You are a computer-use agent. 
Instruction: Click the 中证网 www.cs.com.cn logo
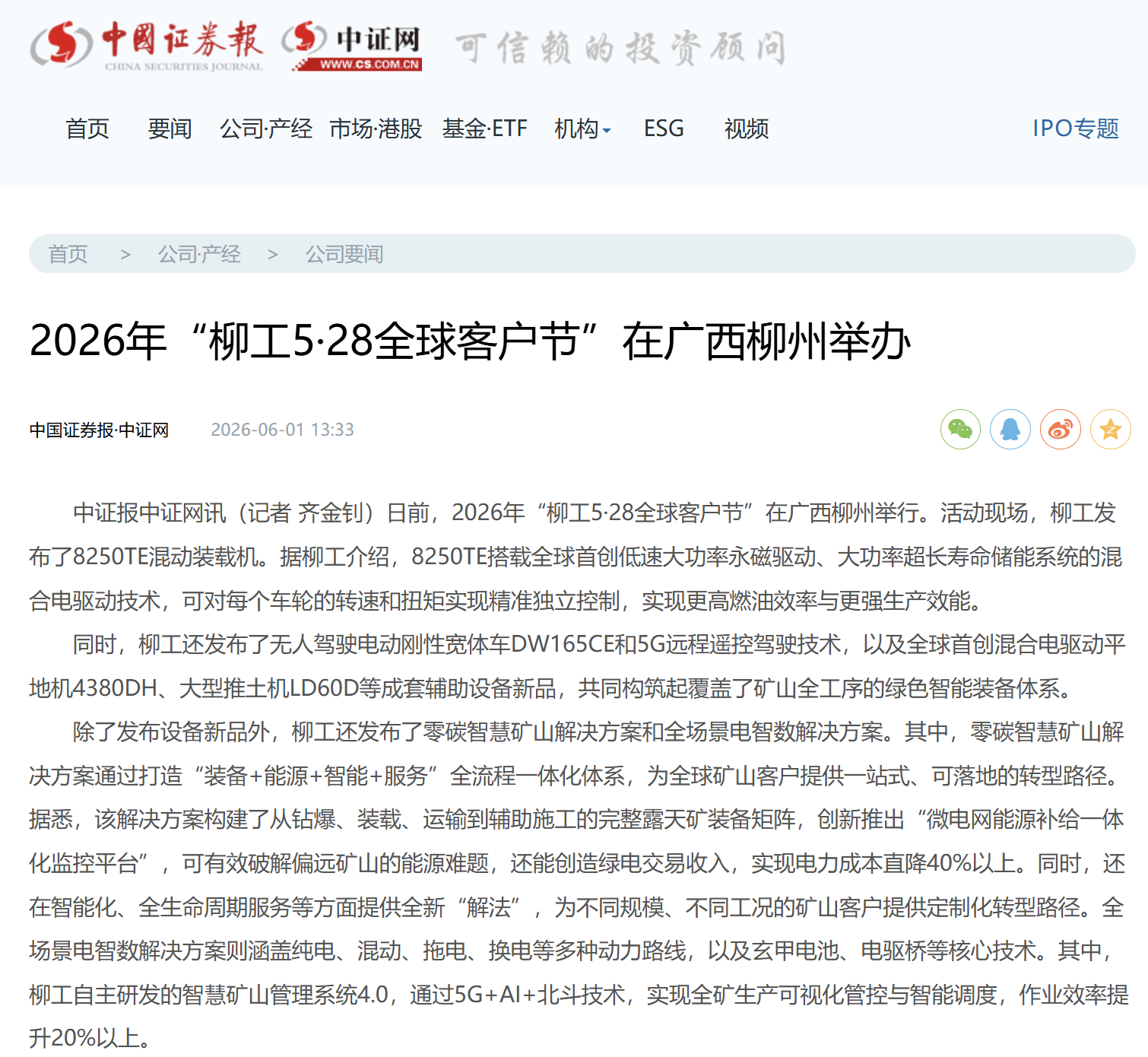point(352,46)
